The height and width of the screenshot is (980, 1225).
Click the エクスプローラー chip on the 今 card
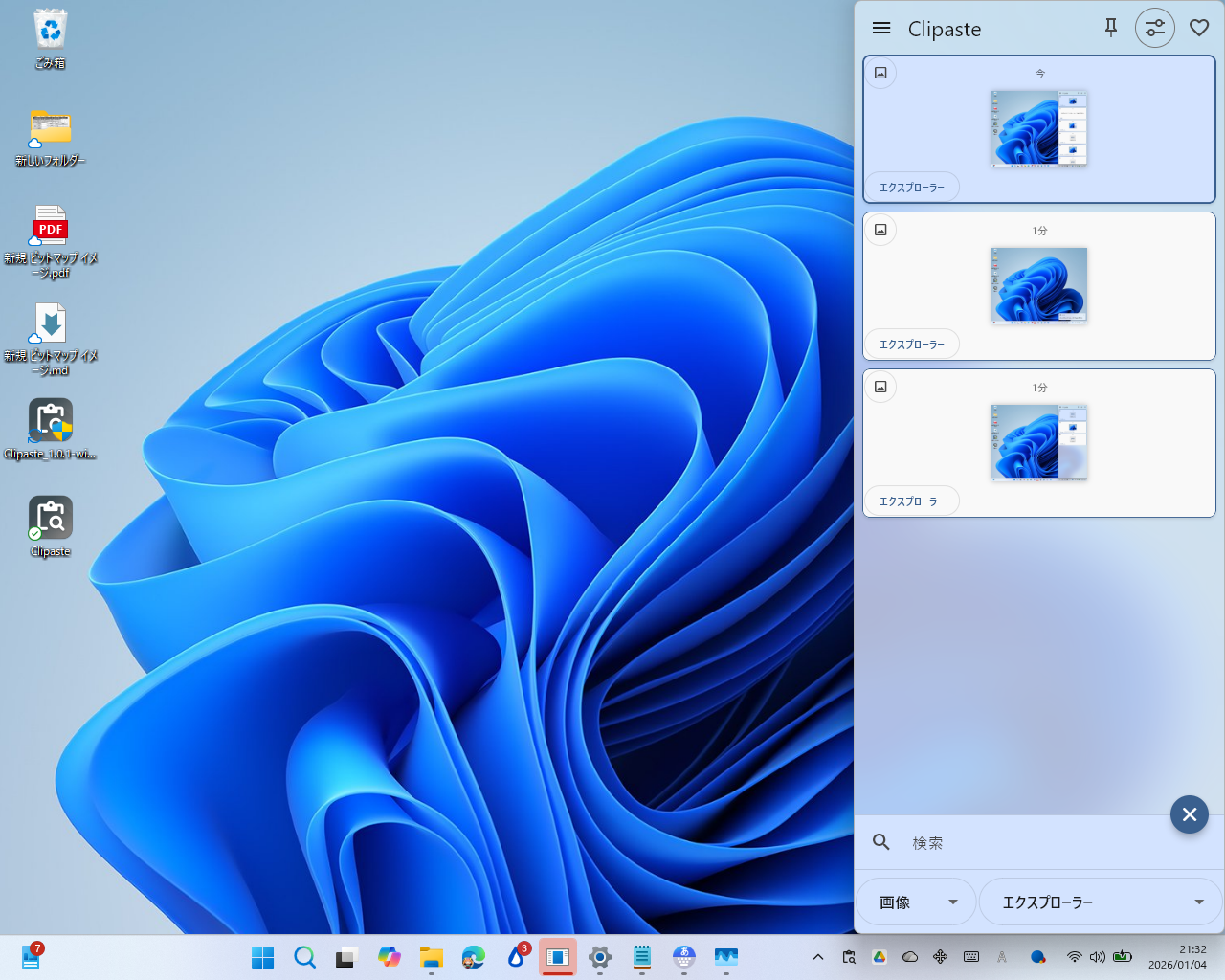tap(912, 188)
